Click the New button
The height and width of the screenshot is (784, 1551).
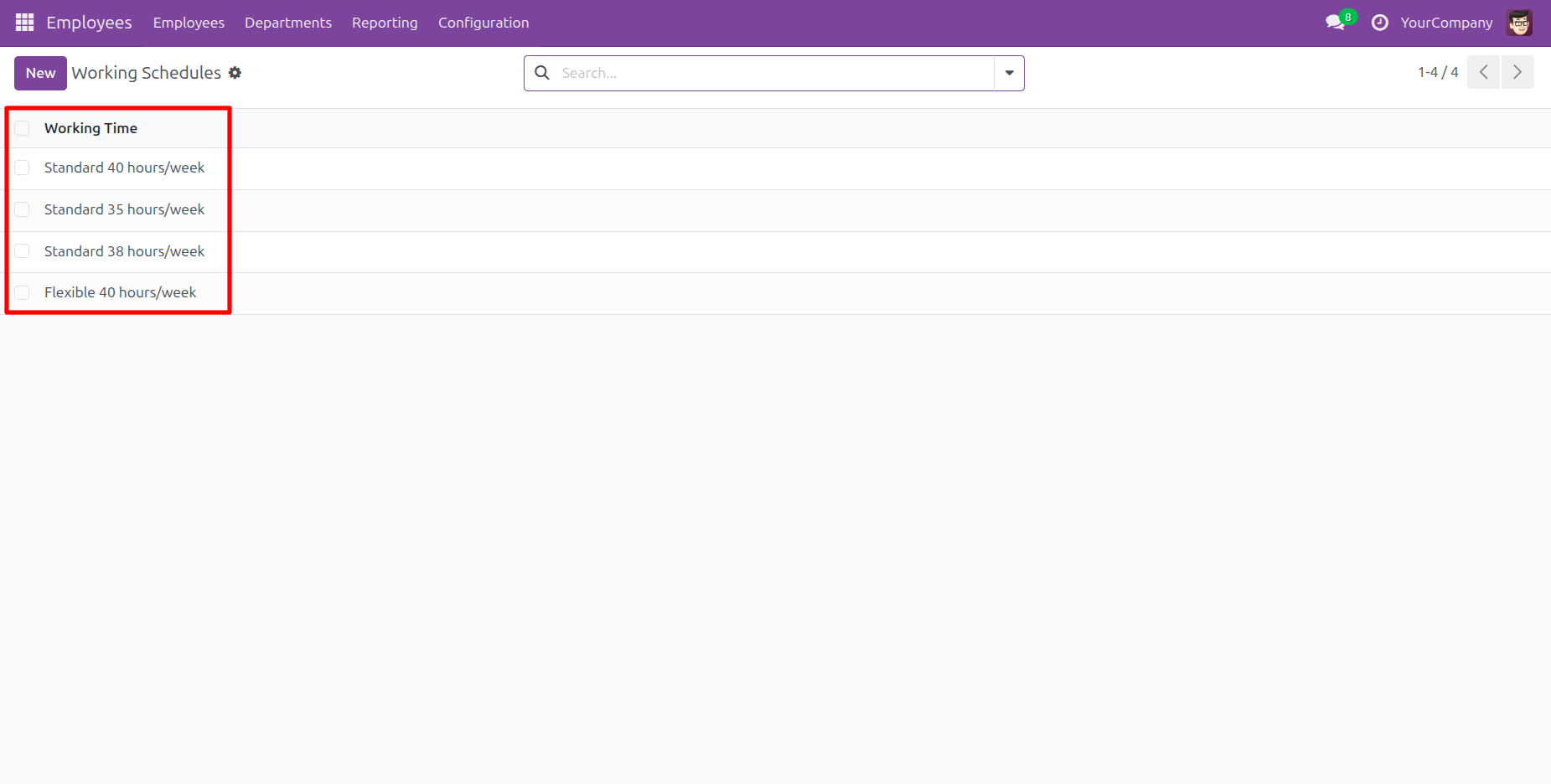(40, 73)
